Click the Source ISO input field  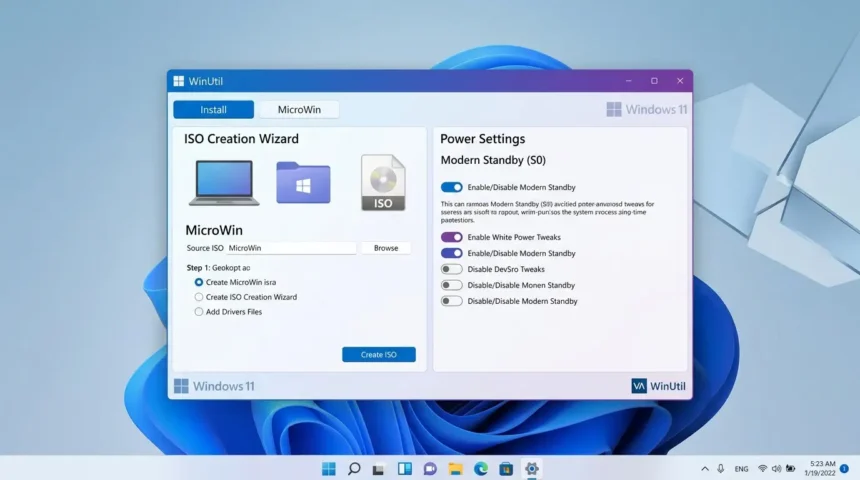click(290, 248)
